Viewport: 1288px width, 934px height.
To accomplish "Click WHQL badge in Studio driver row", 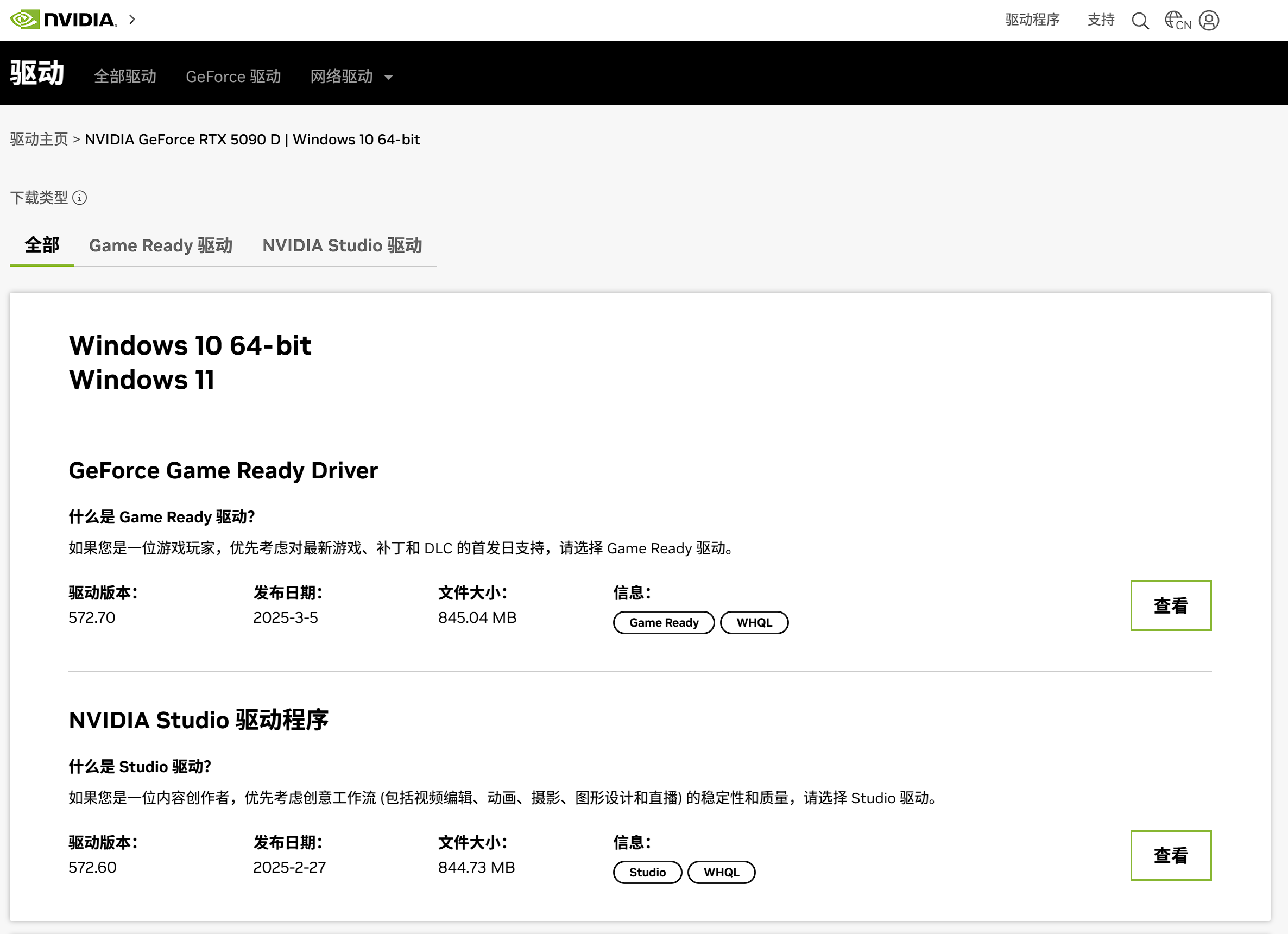I will 721,872.
